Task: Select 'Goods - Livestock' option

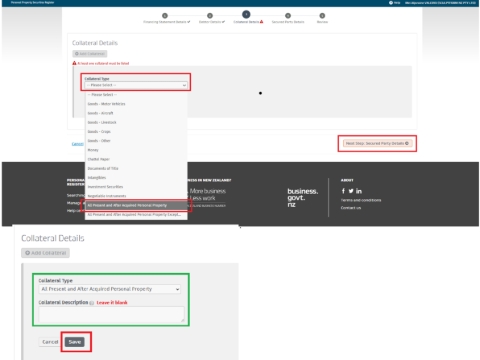Action: point(136,122)
